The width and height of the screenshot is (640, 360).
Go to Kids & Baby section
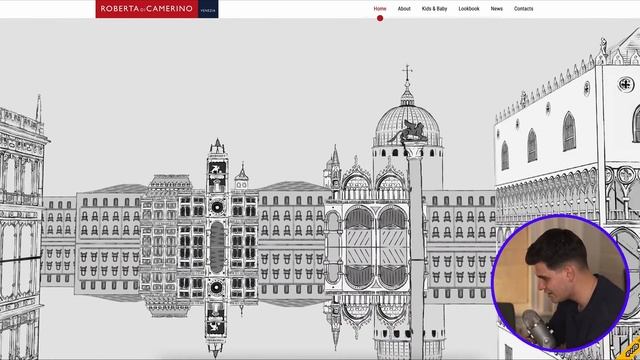click(x=434, y=9)
